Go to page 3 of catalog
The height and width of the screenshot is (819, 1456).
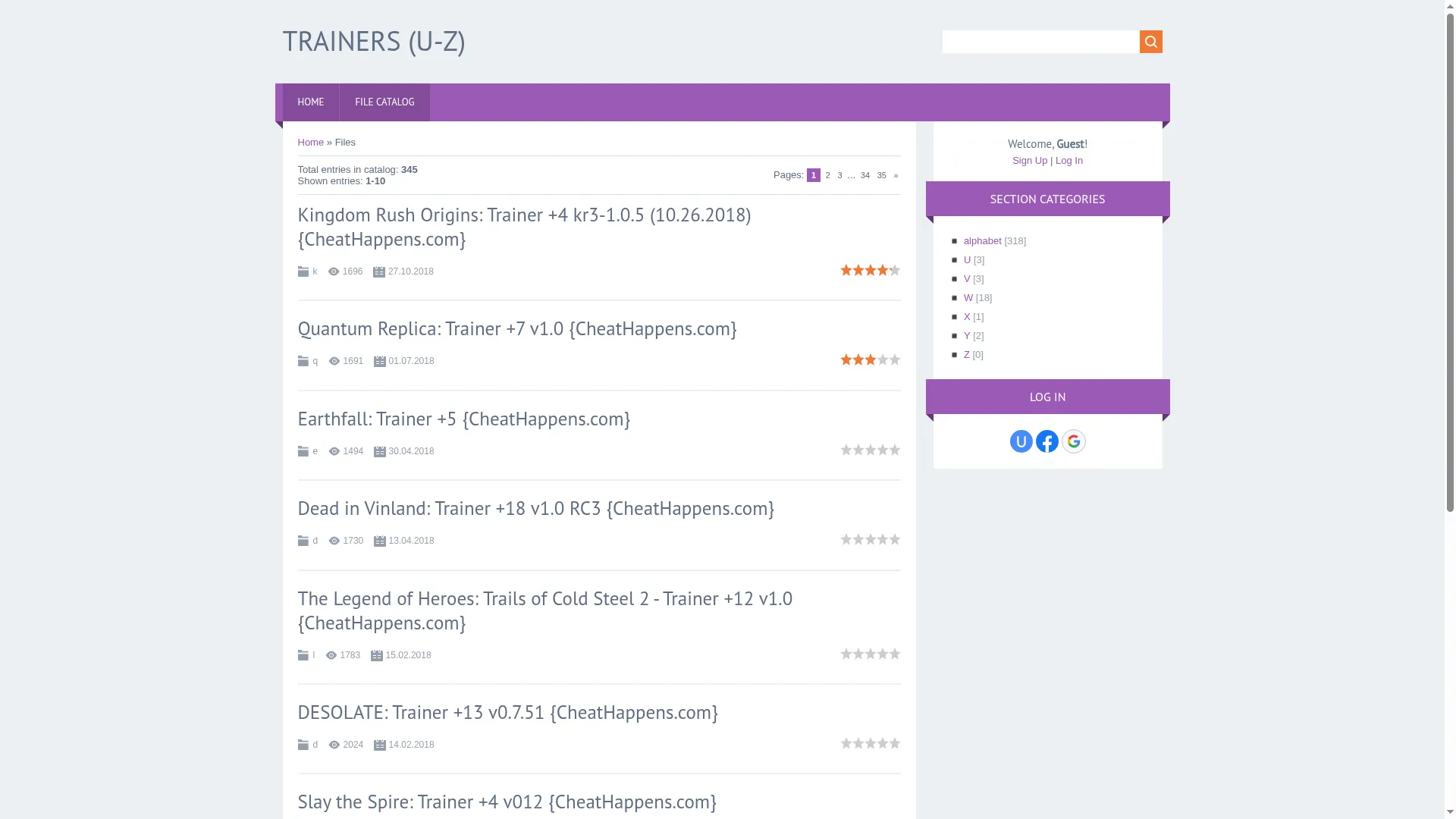click(839, 175)
